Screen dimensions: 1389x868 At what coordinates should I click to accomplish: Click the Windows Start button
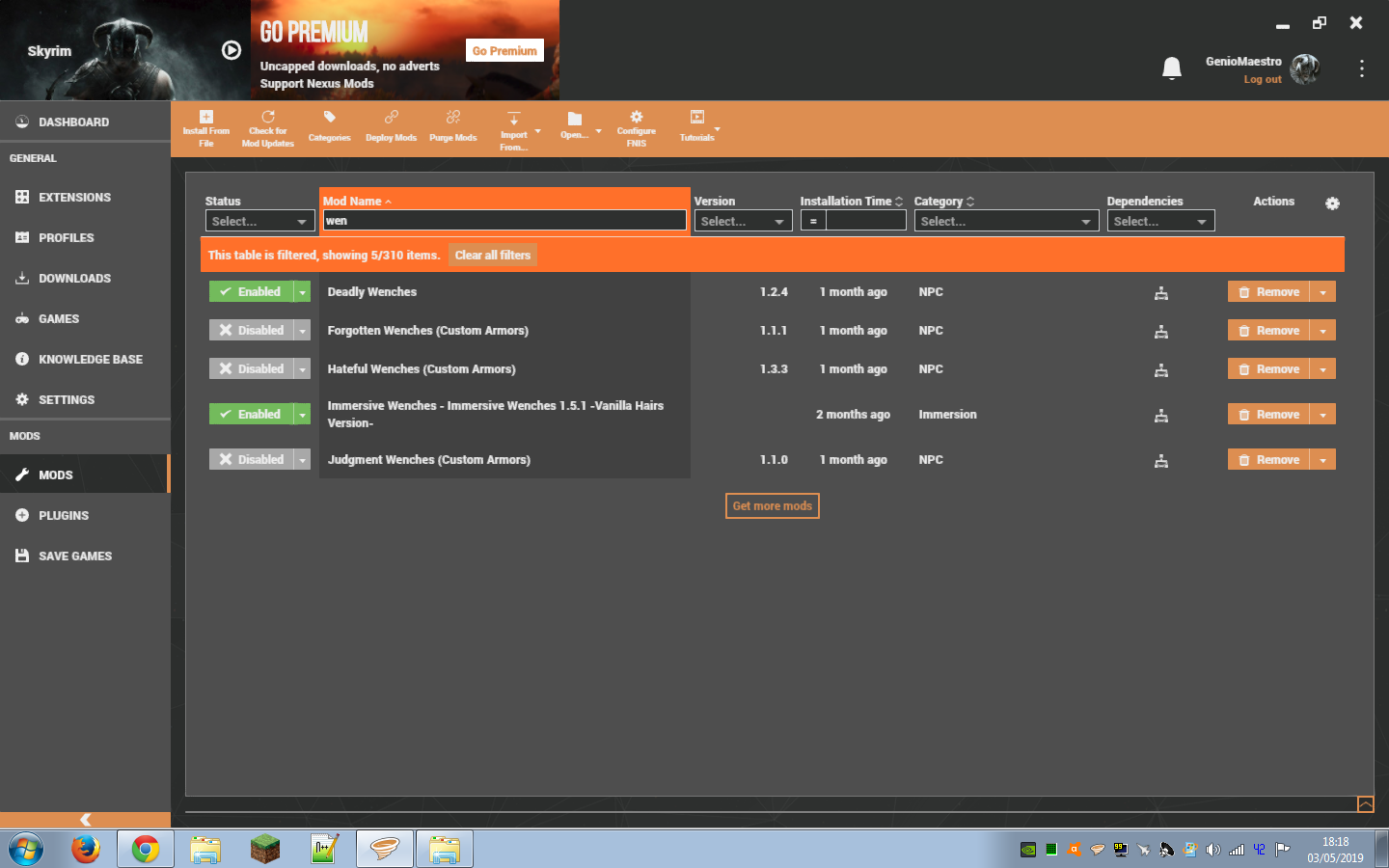(26, 850)
